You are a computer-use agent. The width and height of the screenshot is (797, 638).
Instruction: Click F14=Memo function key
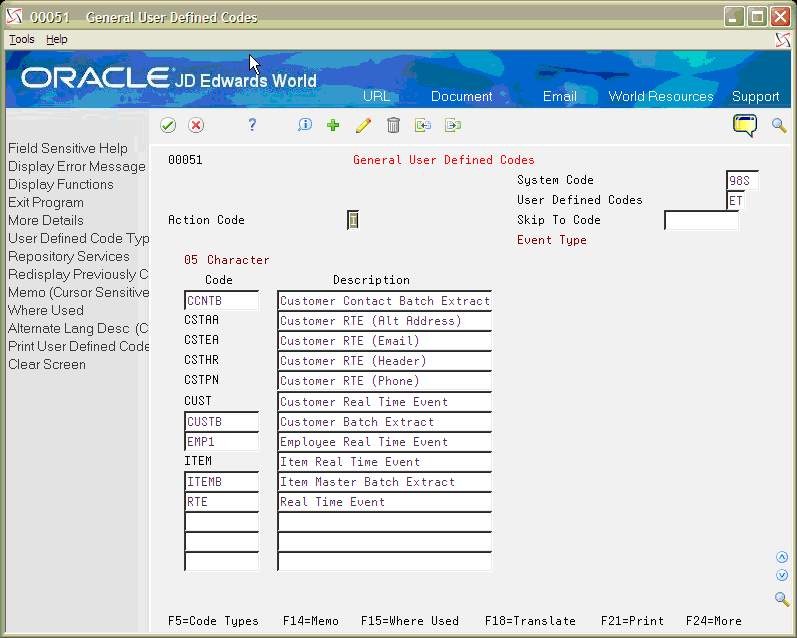click(311, 621)
